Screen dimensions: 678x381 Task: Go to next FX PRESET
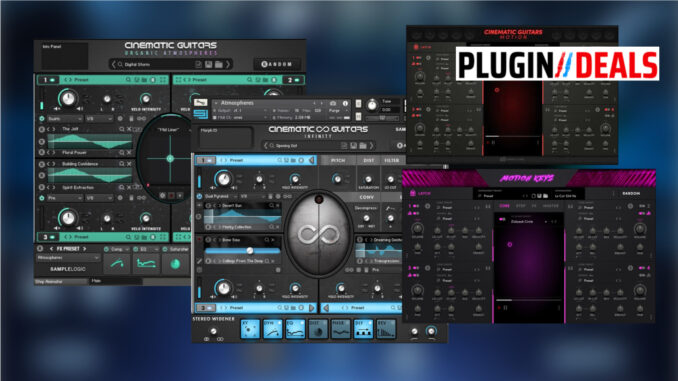point(84,249)
